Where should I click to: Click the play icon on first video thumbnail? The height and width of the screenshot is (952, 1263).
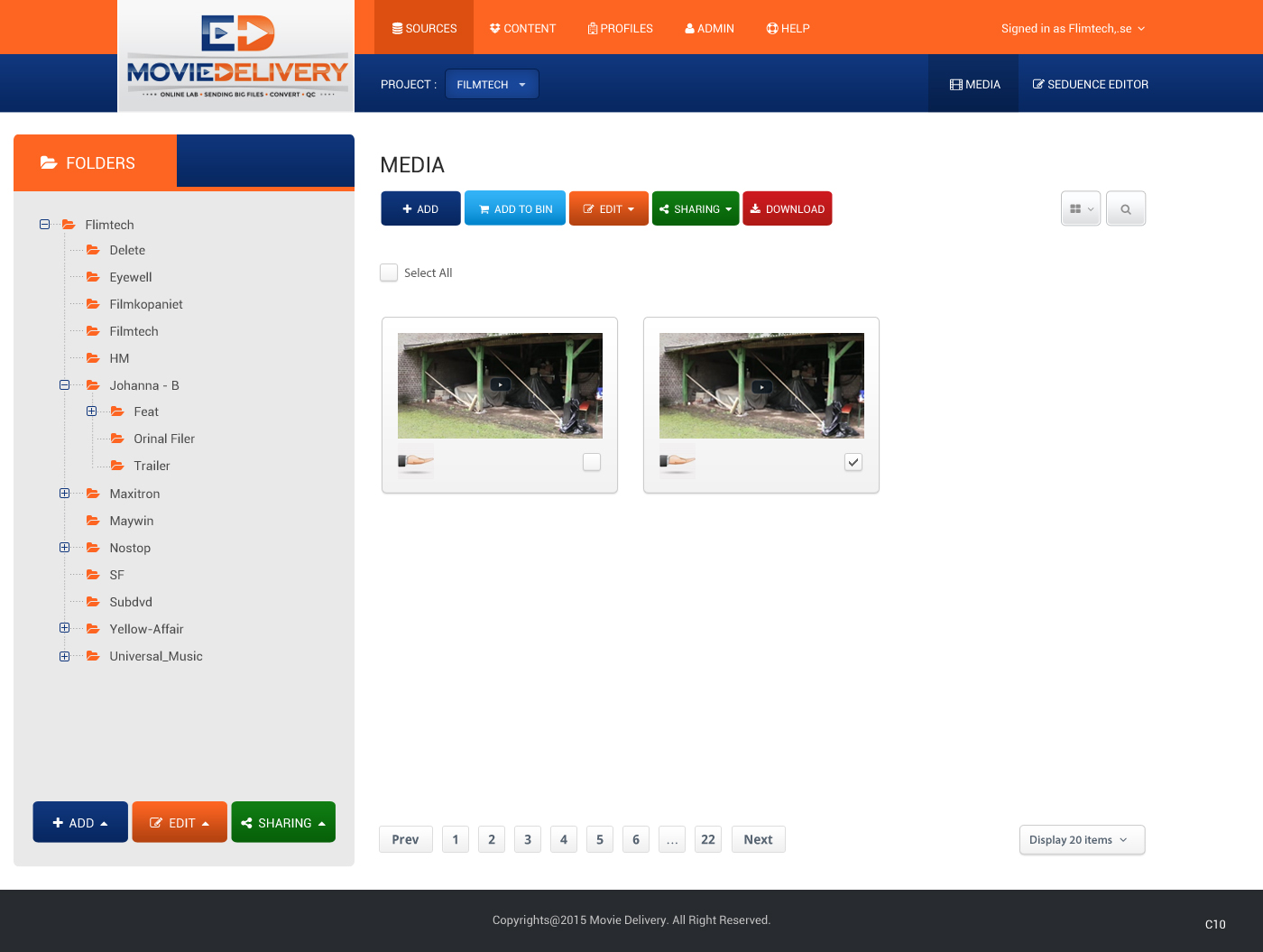tap(500, 385)
